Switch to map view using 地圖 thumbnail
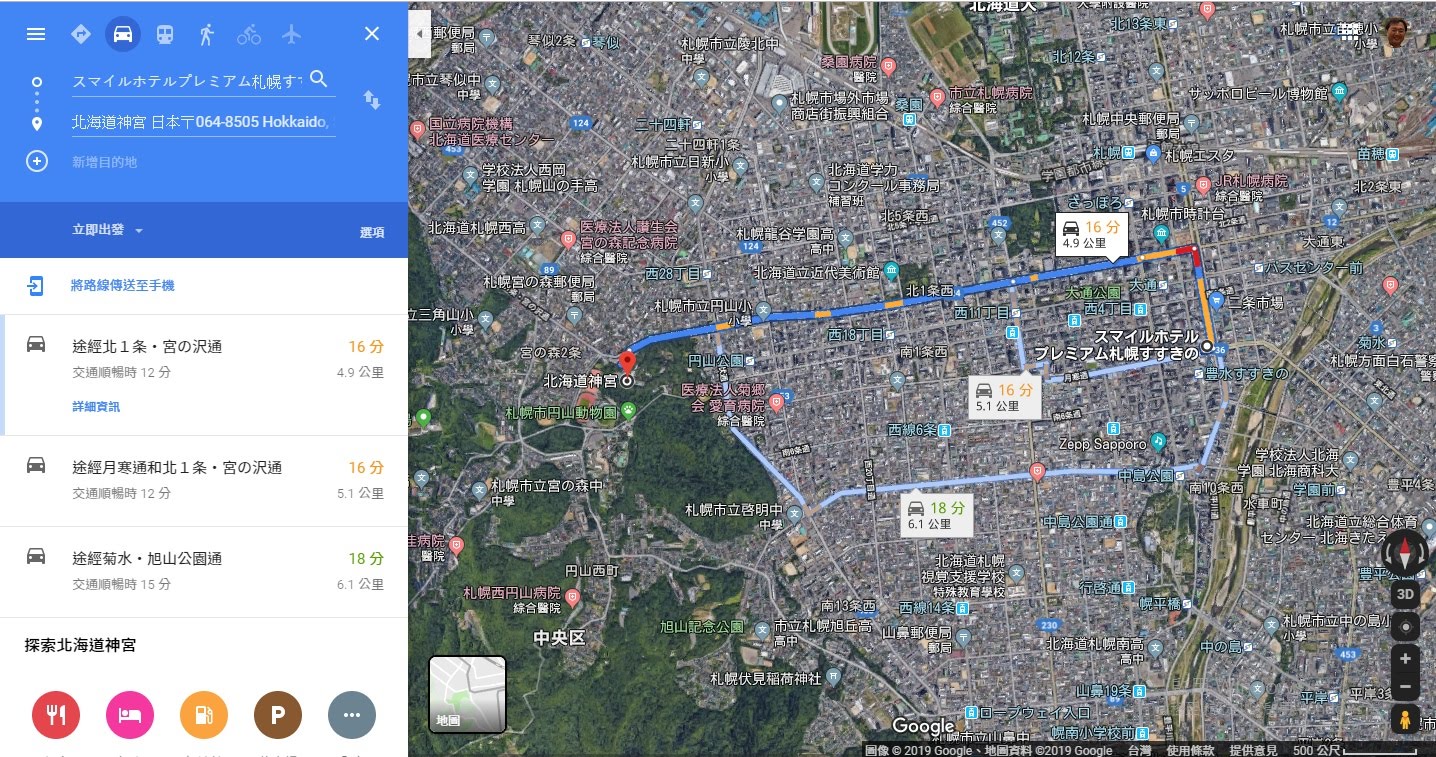The width and height of the screenshot is (1436, 757). click(467, 694)
